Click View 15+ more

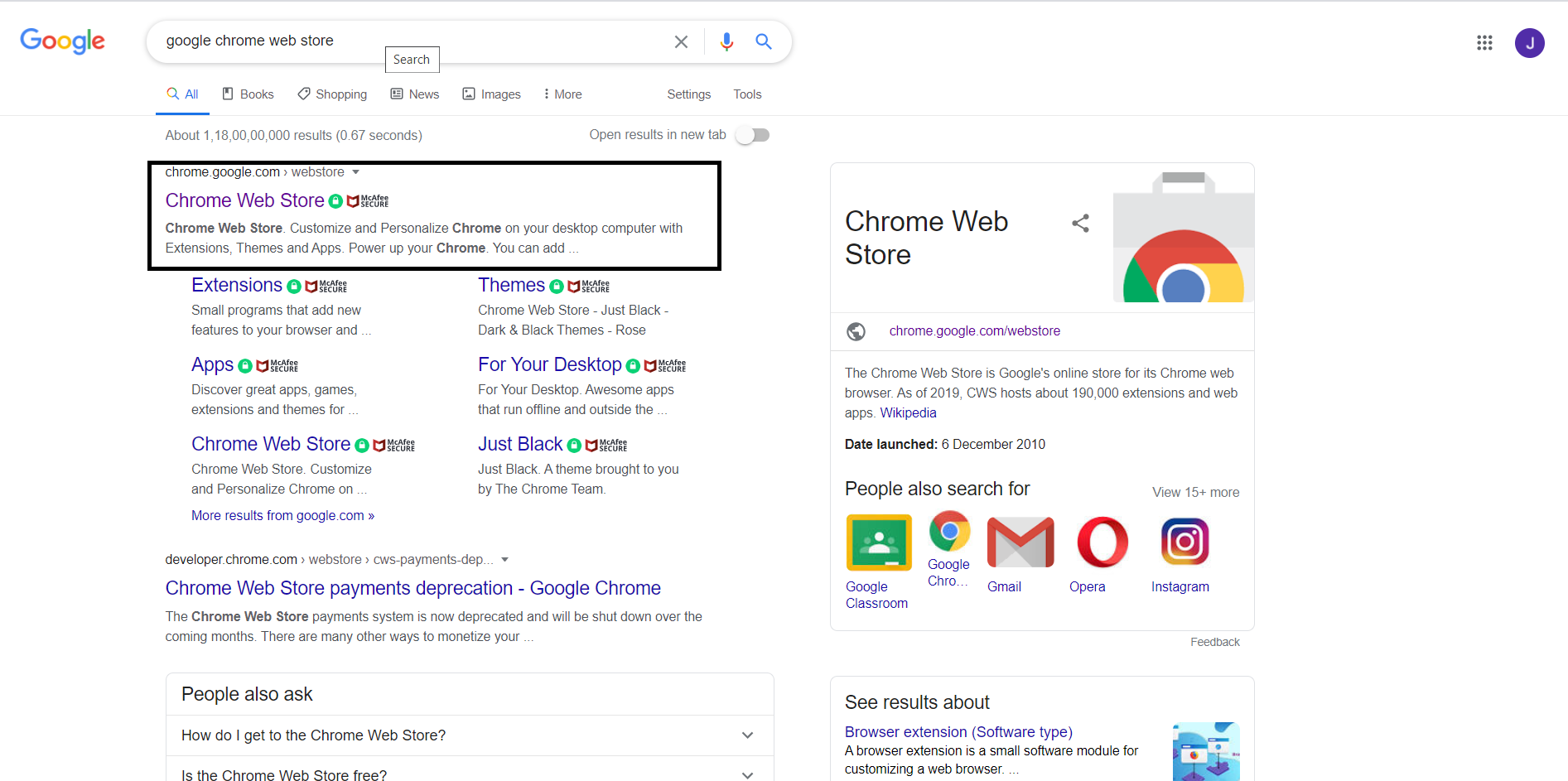[x=1196, y=492]
